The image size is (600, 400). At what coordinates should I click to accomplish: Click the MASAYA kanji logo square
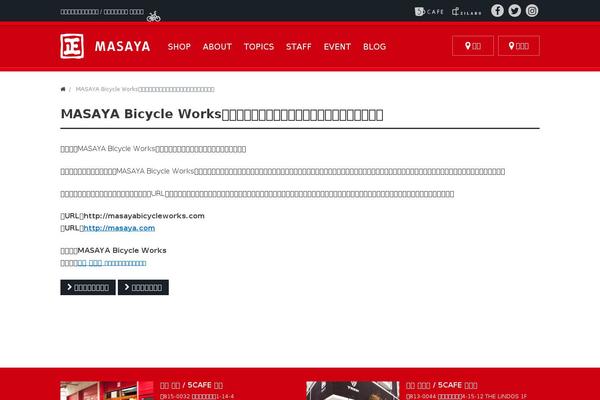pyautogui.click(x=72, y=46)
